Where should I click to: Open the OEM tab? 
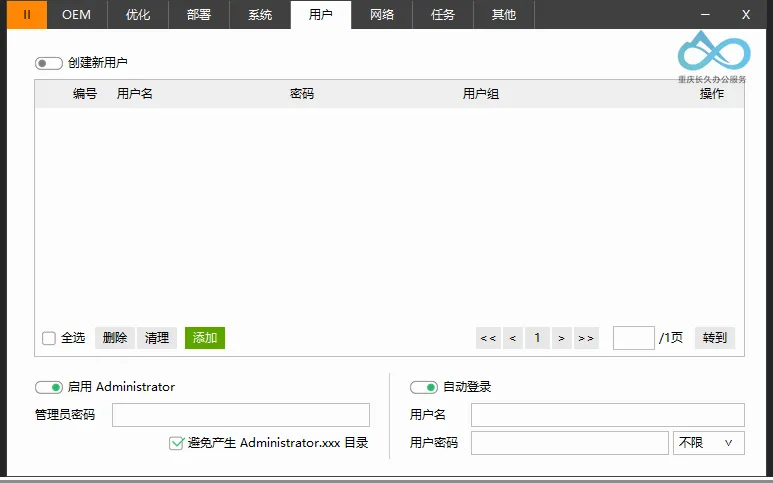click(77, 15)
